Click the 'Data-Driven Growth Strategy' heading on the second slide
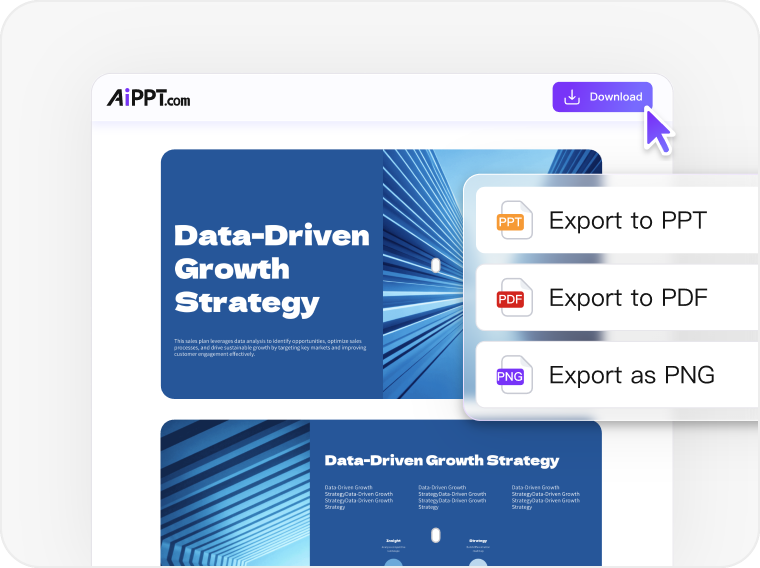The width and height of the screenshot is (760, 568). tap(442, 460)
